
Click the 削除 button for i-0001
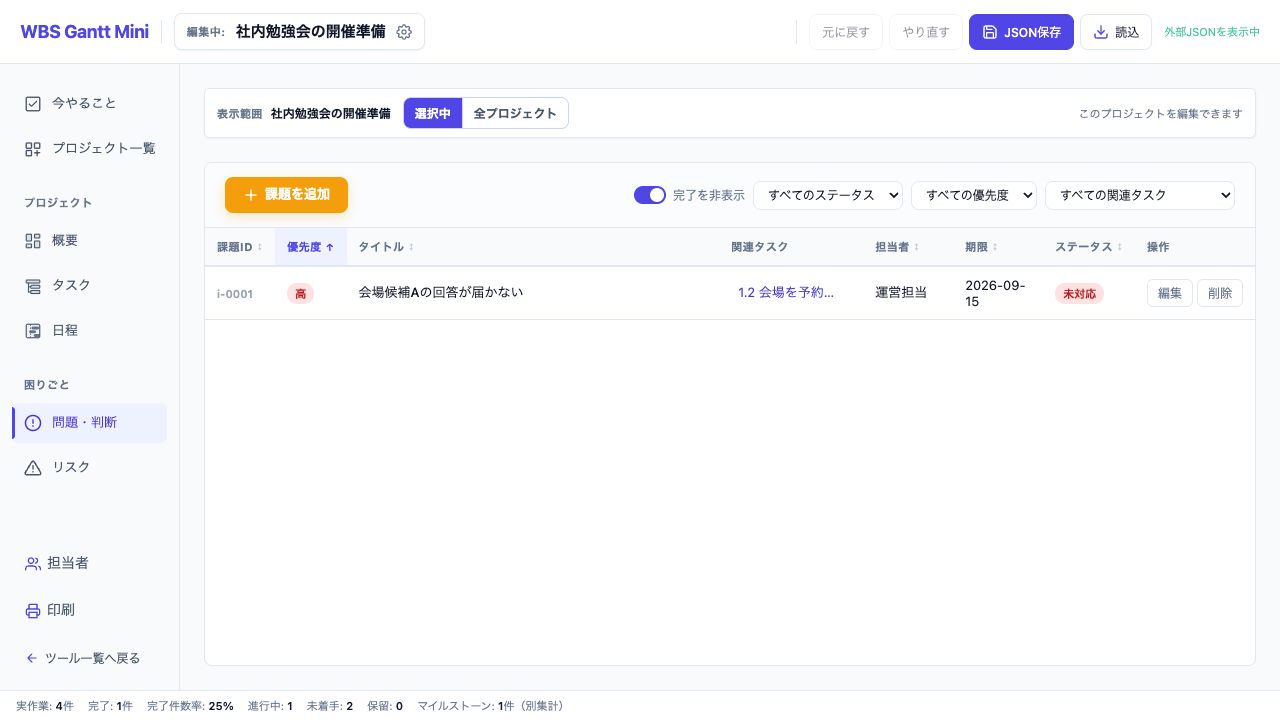point(1220,293)
